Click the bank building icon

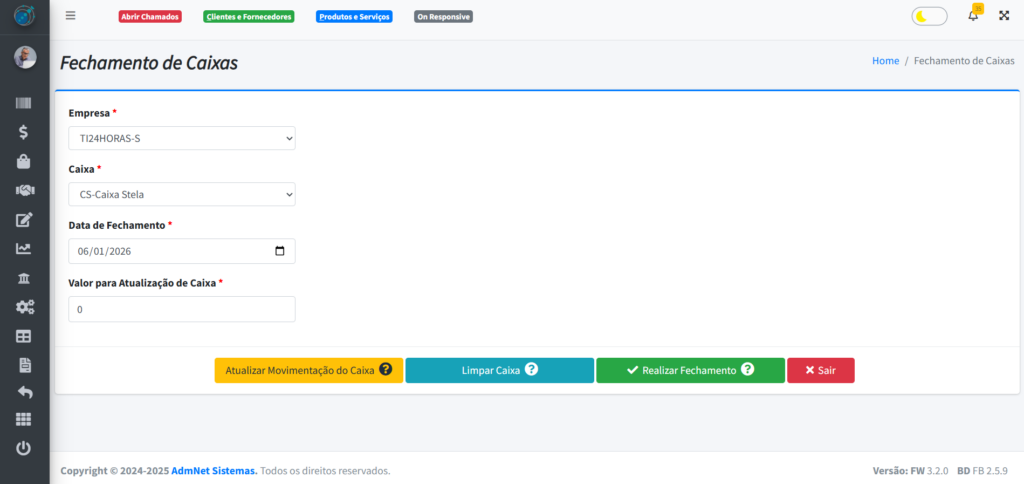(24, 278)
